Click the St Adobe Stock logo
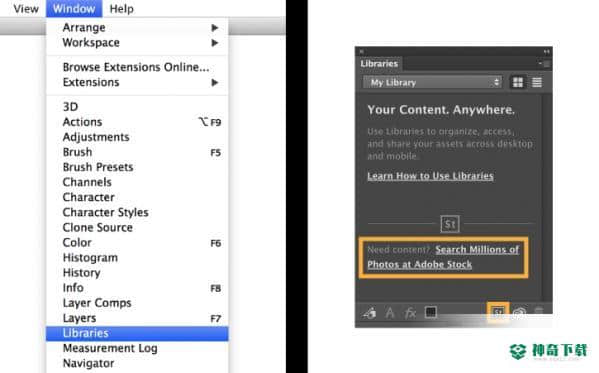The height and width of the screenshot is (373, 599). coord(450,224)
